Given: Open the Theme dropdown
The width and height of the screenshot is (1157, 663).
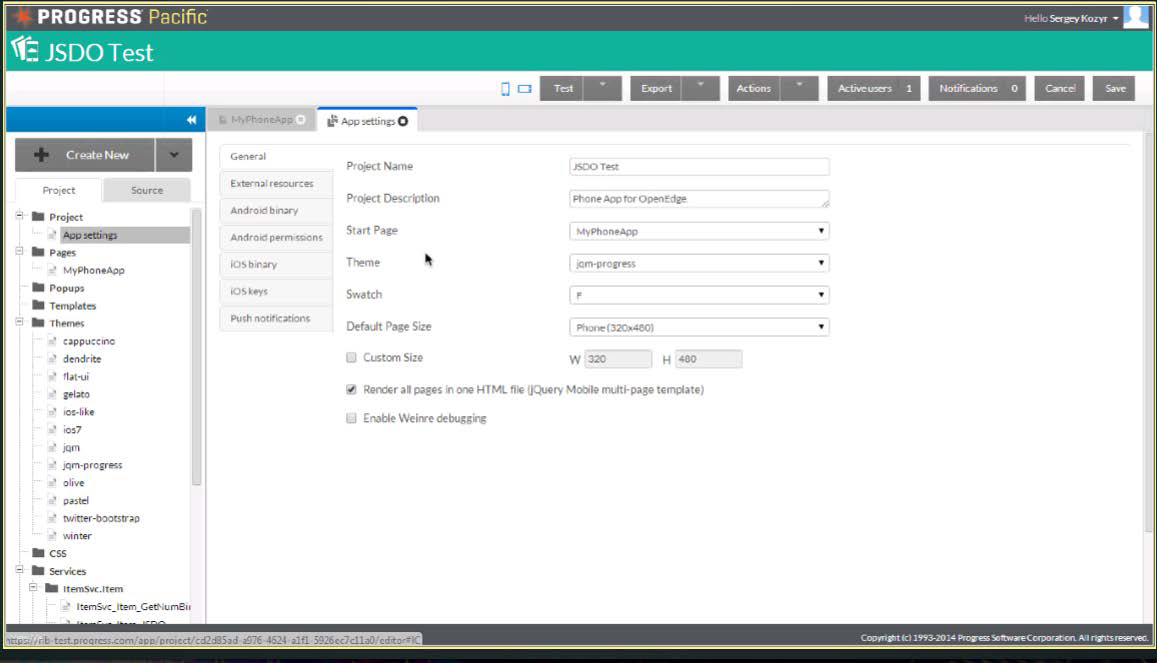Looking at the screenshot, I should click(698, 263).
